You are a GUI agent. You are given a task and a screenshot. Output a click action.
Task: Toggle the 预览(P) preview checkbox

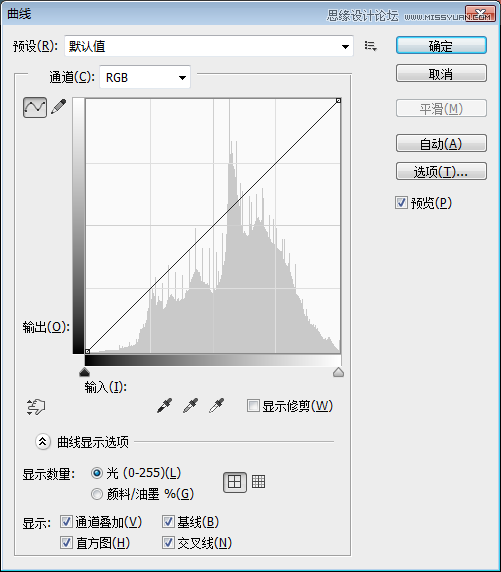pos(401,202)
